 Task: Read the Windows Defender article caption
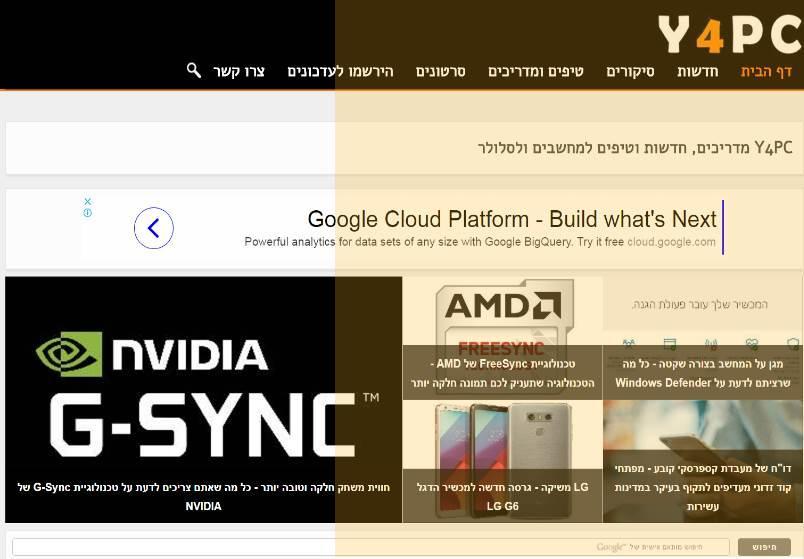pos(703,373)
